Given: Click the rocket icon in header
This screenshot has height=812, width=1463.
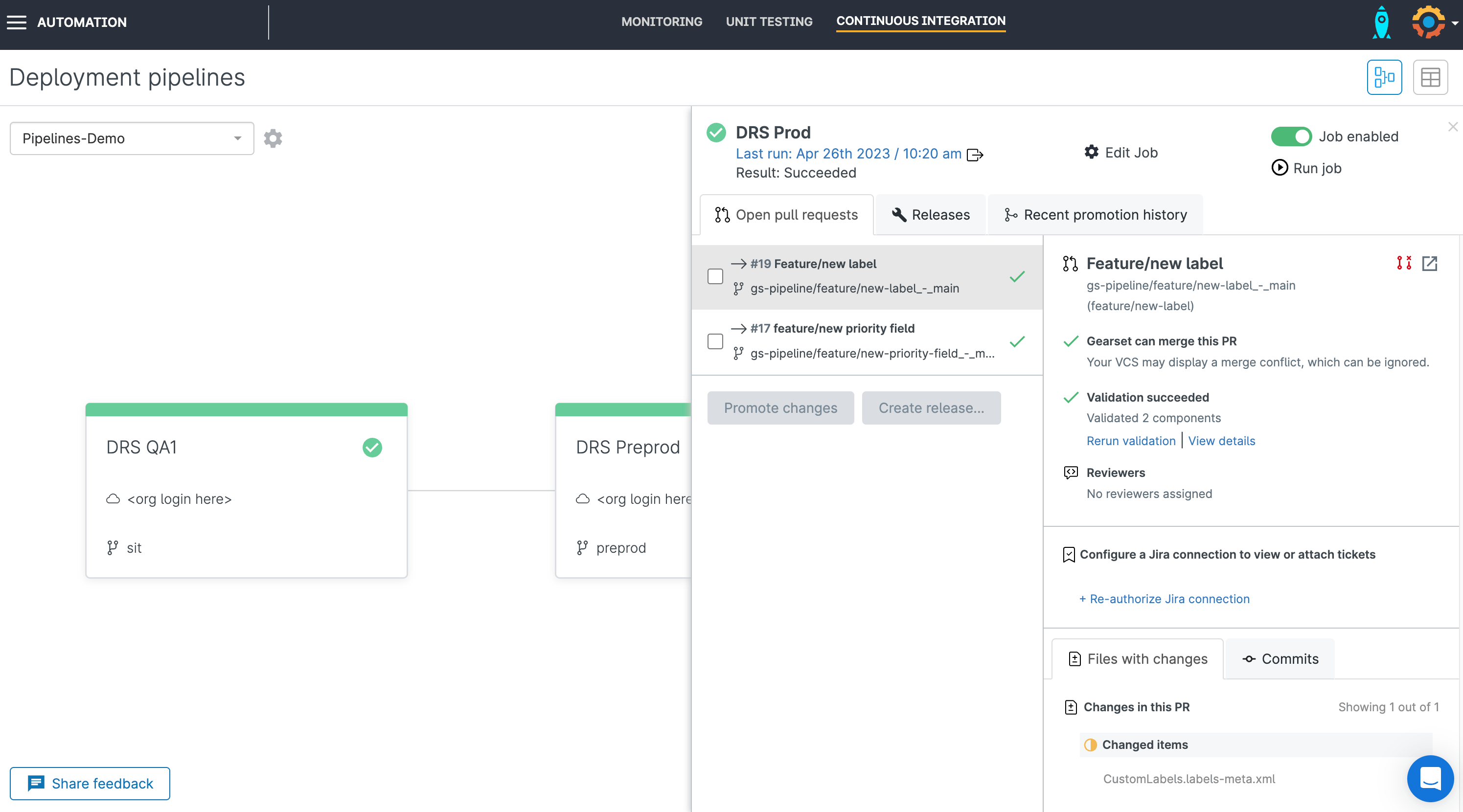Looking at the screenshot, I should pos(1381,23).
